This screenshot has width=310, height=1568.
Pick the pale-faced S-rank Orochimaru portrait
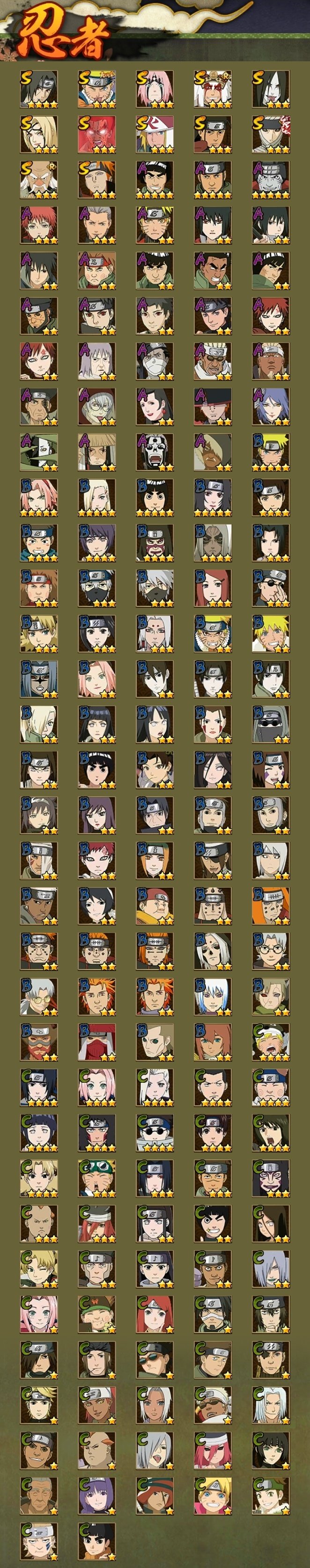(x=271, y=89)
